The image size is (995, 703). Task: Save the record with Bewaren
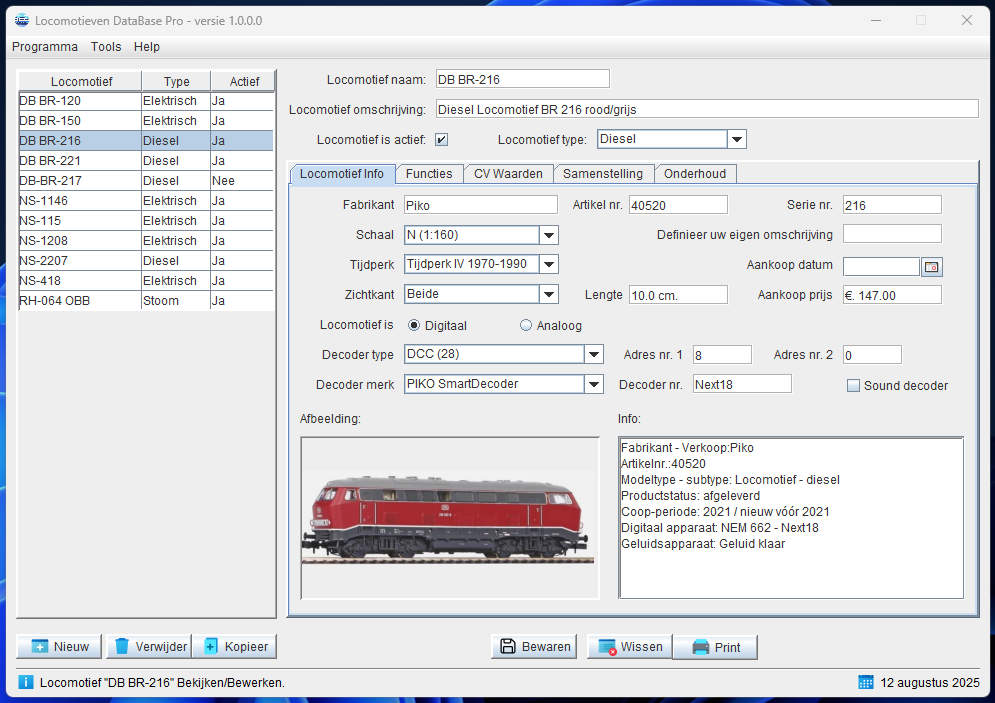534,647
